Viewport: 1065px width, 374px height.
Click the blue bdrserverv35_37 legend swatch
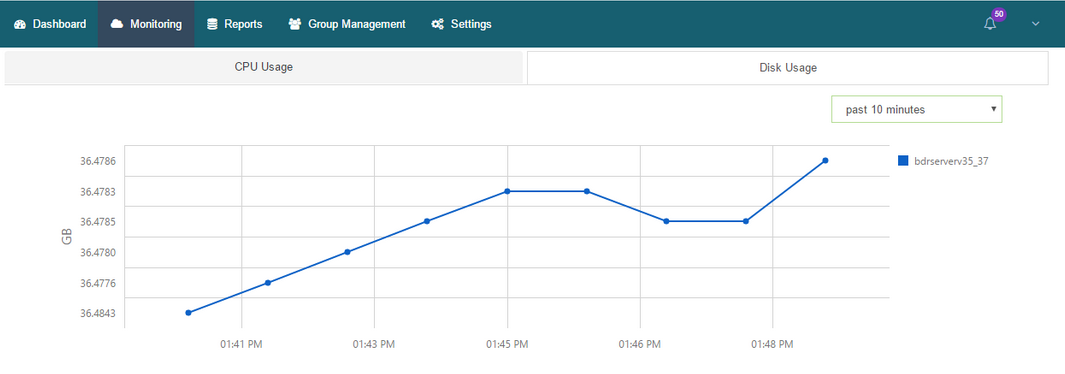pyautogui.click(x=903, y=161)
